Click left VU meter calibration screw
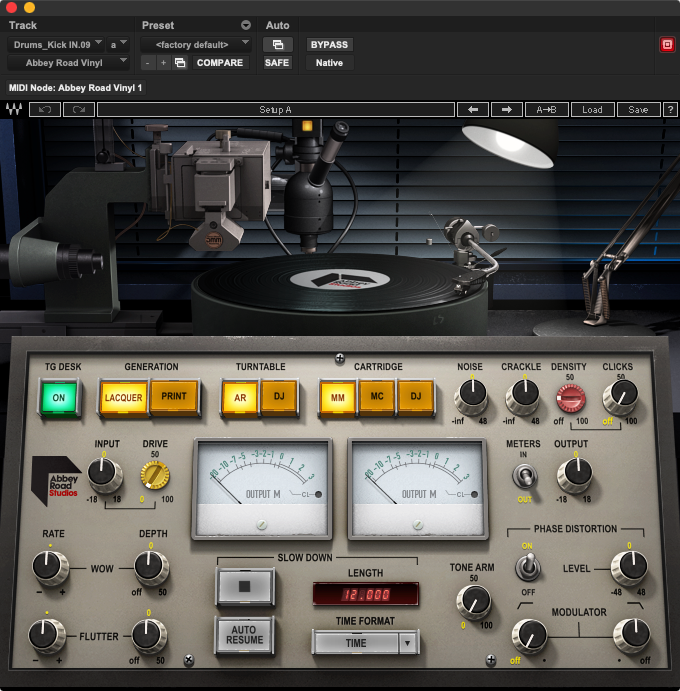 [x=262, y=524]
